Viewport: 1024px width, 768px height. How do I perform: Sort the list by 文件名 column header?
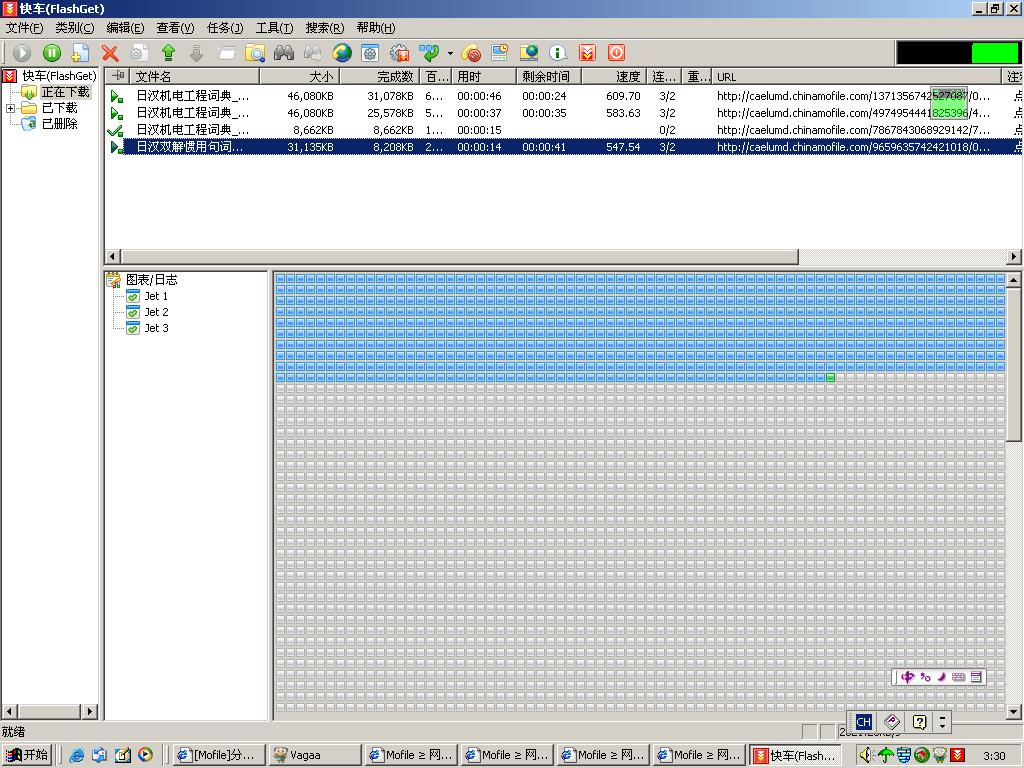tap(195, 76)
